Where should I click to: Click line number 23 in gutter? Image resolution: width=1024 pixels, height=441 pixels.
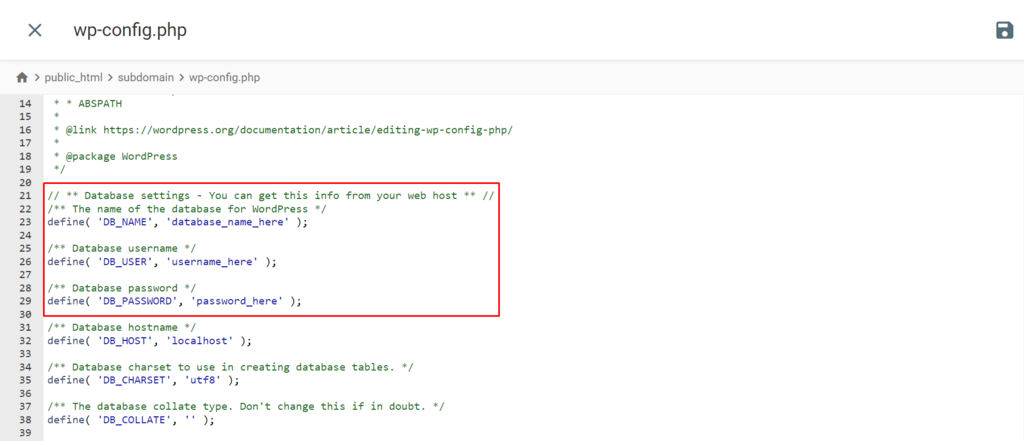click(25, 222)
